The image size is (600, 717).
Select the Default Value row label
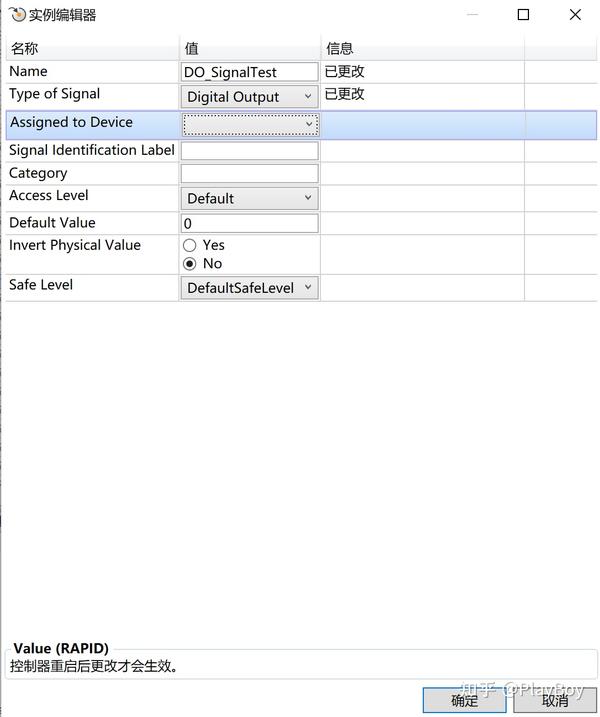tap(52, 223)
